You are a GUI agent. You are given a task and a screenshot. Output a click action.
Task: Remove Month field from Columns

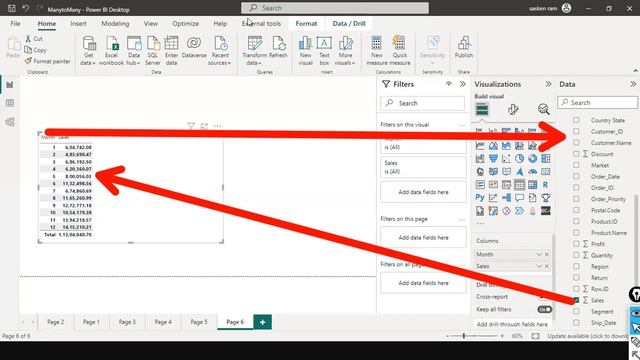[x=547, y=254]
